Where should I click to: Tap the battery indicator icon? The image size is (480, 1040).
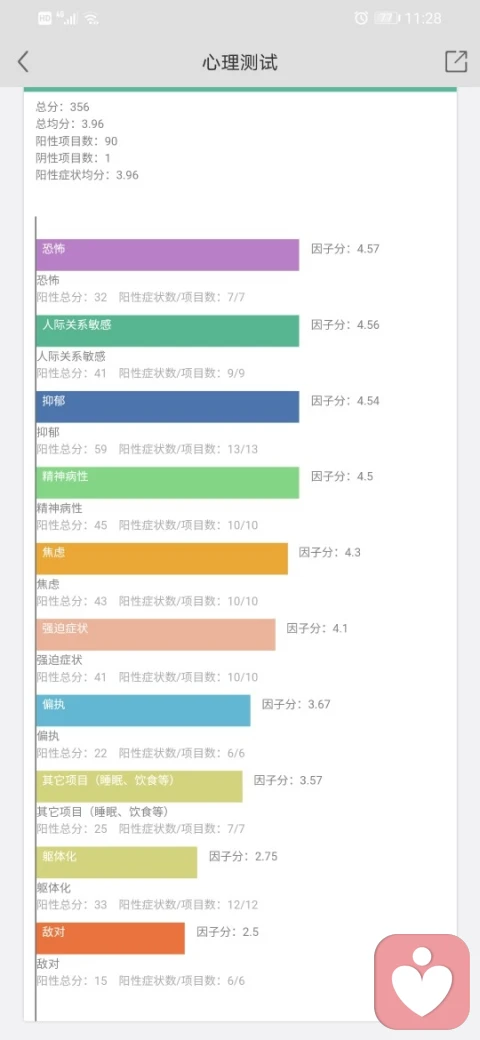click(x=387, y=19)
